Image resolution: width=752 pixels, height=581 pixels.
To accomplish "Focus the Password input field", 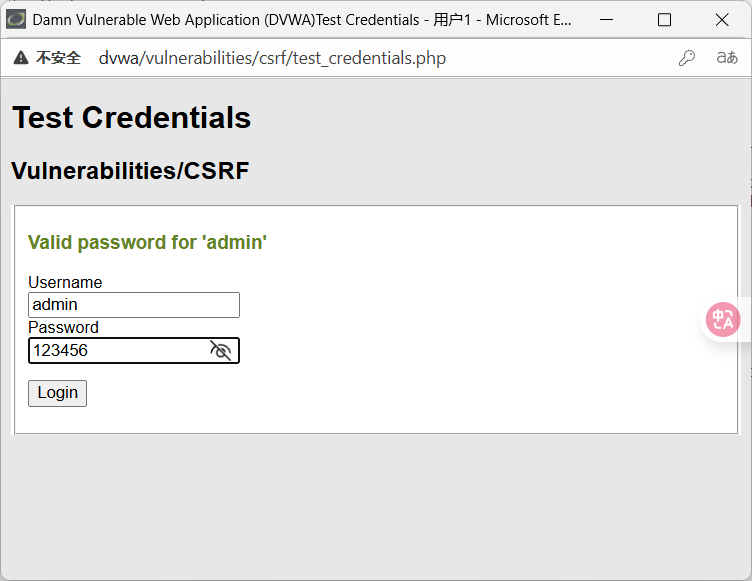I will point(134,351).
